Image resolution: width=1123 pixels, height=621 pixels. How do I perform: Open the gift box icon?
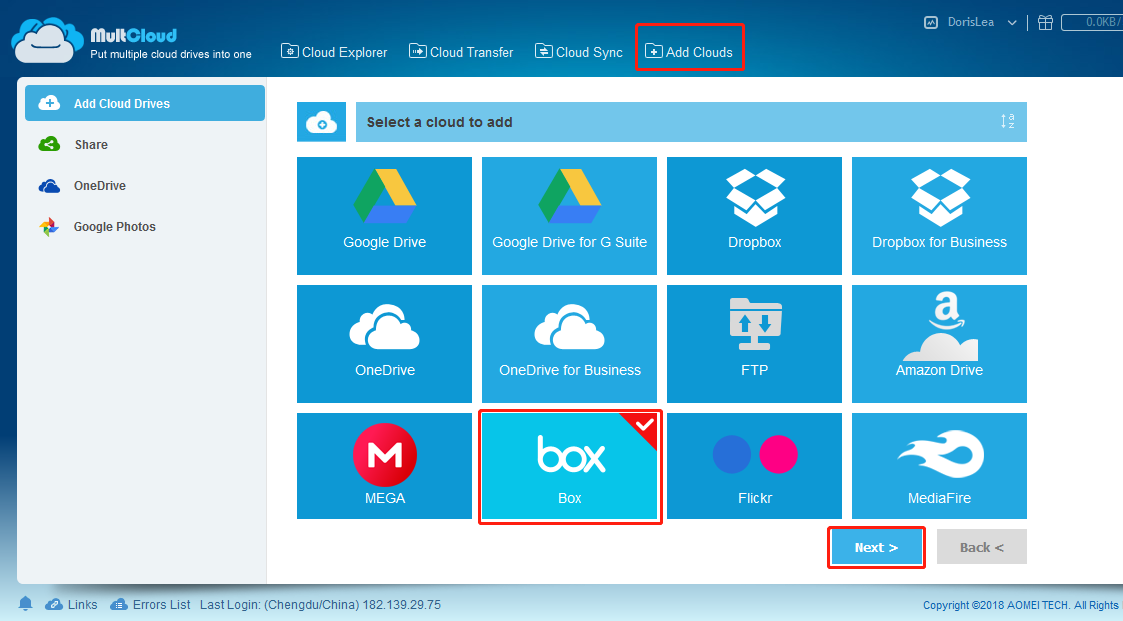1045,22
